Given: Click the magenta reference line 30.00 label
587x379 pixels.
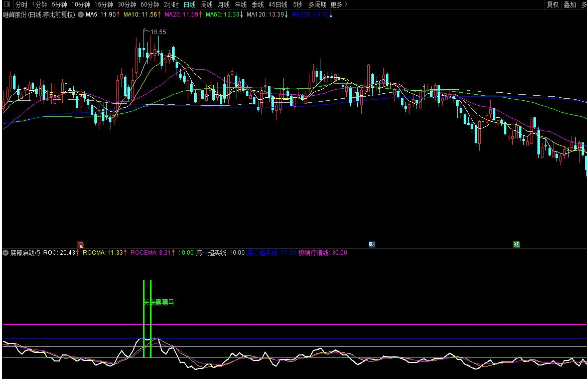Looking at the screenshot, I should coord(323,253).
